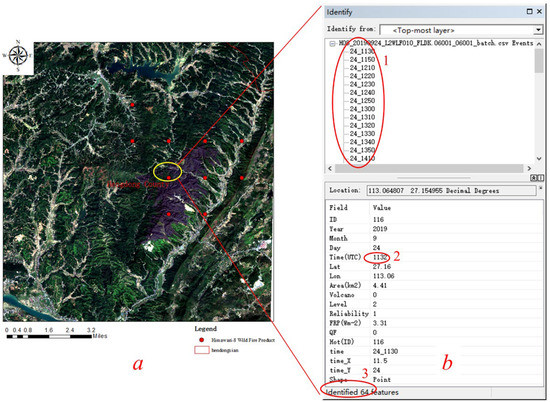The width and height of the screenshot is (550, 402).
Task: Click the hendongxian red outline legend swatch
Action: 202,350
